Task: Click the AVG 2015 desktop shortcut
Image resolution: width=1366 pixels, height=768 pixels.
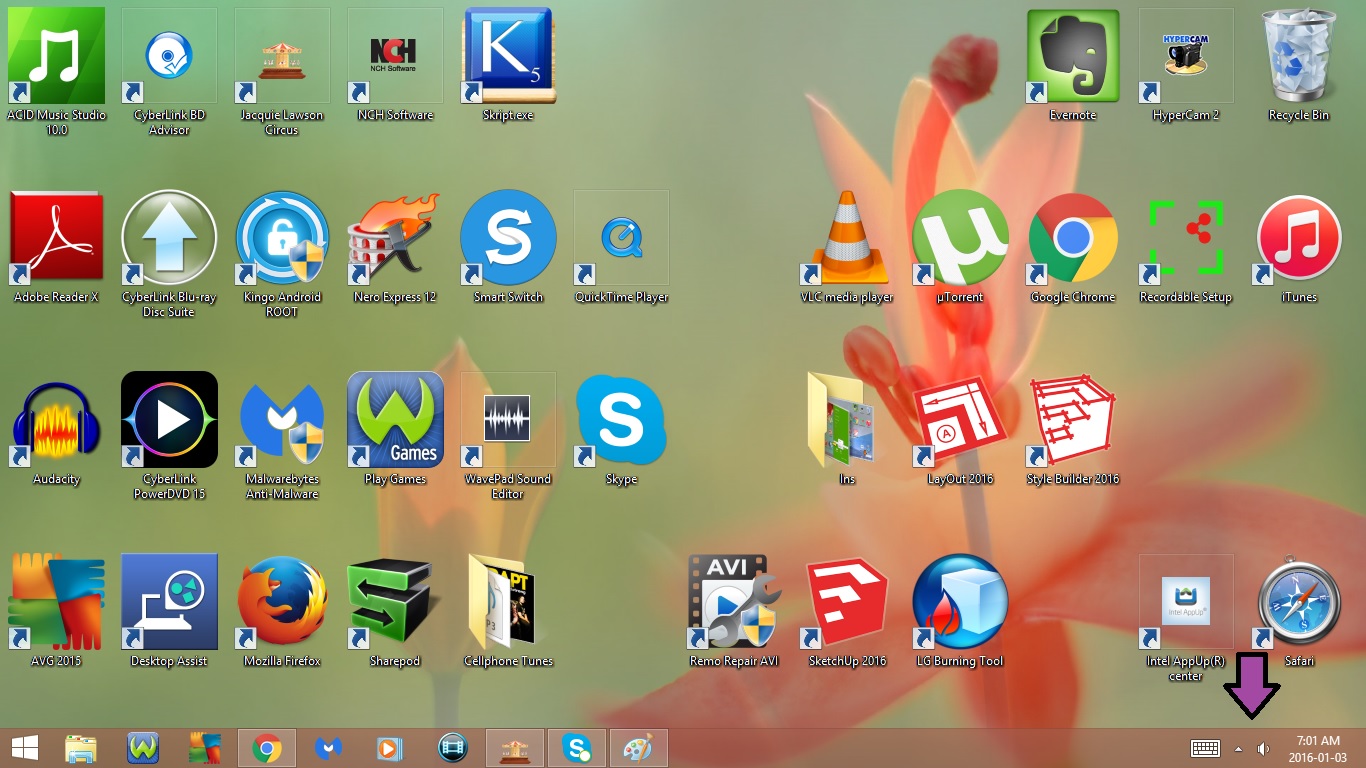Action: pyautogui.click(x=56, y=602)
